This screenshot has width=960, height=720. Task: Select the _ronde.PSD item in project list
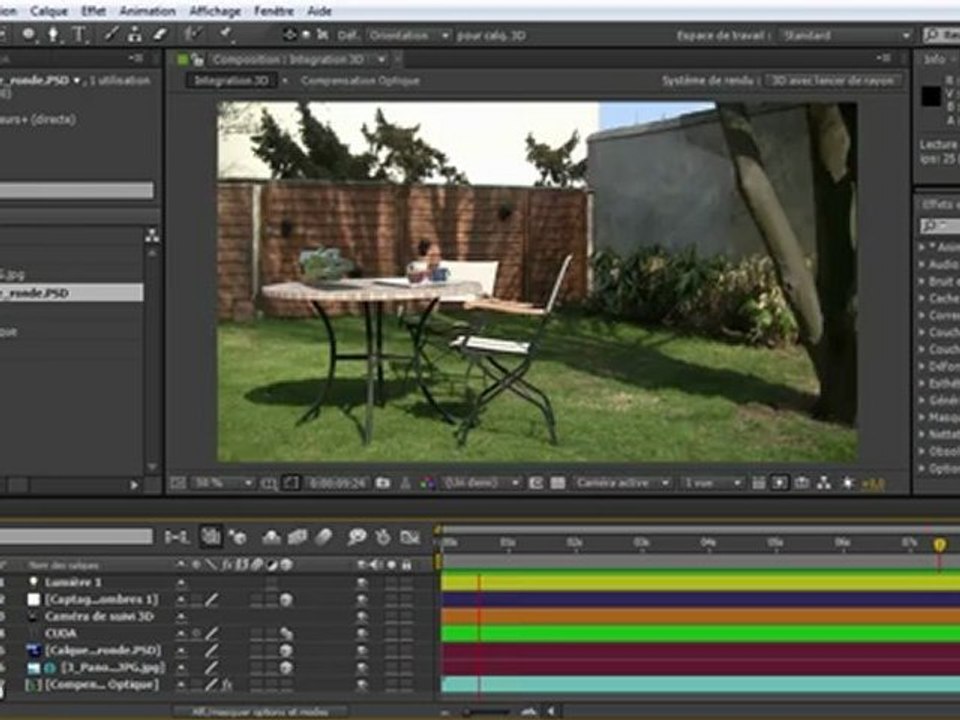pyautogui.click(x=72, y=293)
